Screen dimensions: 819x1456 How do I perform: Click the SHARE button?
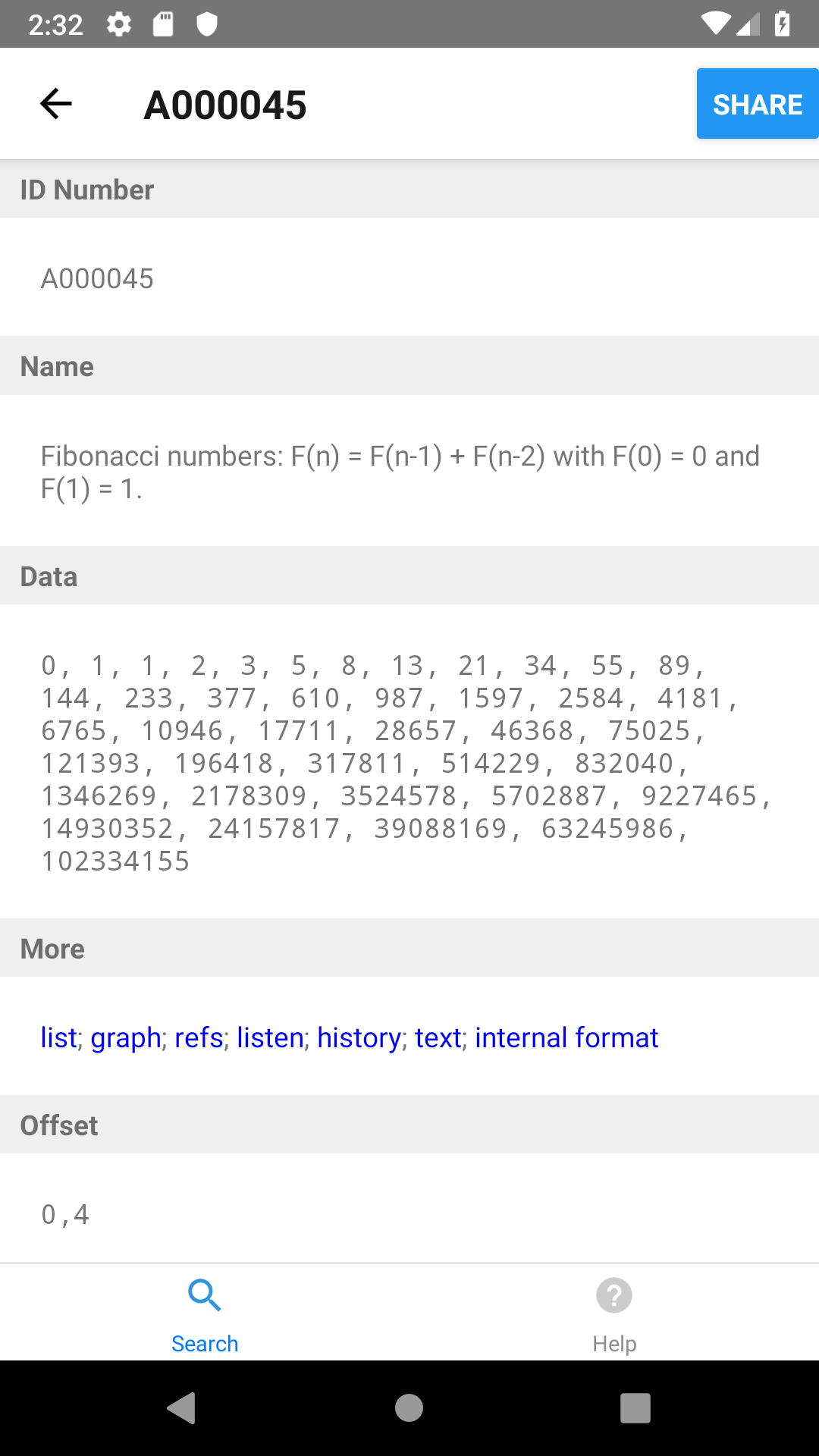[x=758, y=104]
